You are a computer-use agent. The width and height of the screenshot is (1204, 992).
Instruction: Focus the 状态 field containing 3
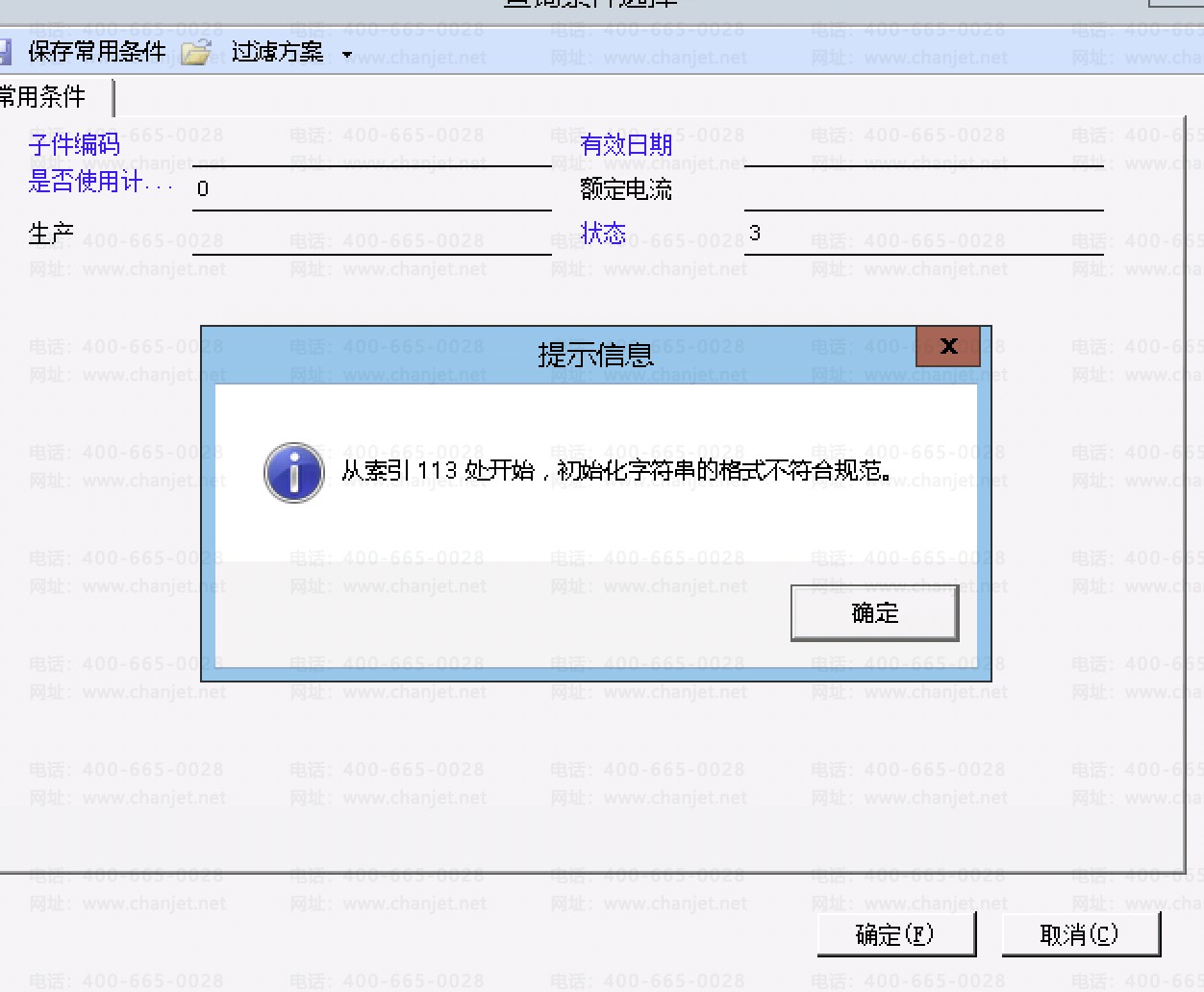pos(923,234)
